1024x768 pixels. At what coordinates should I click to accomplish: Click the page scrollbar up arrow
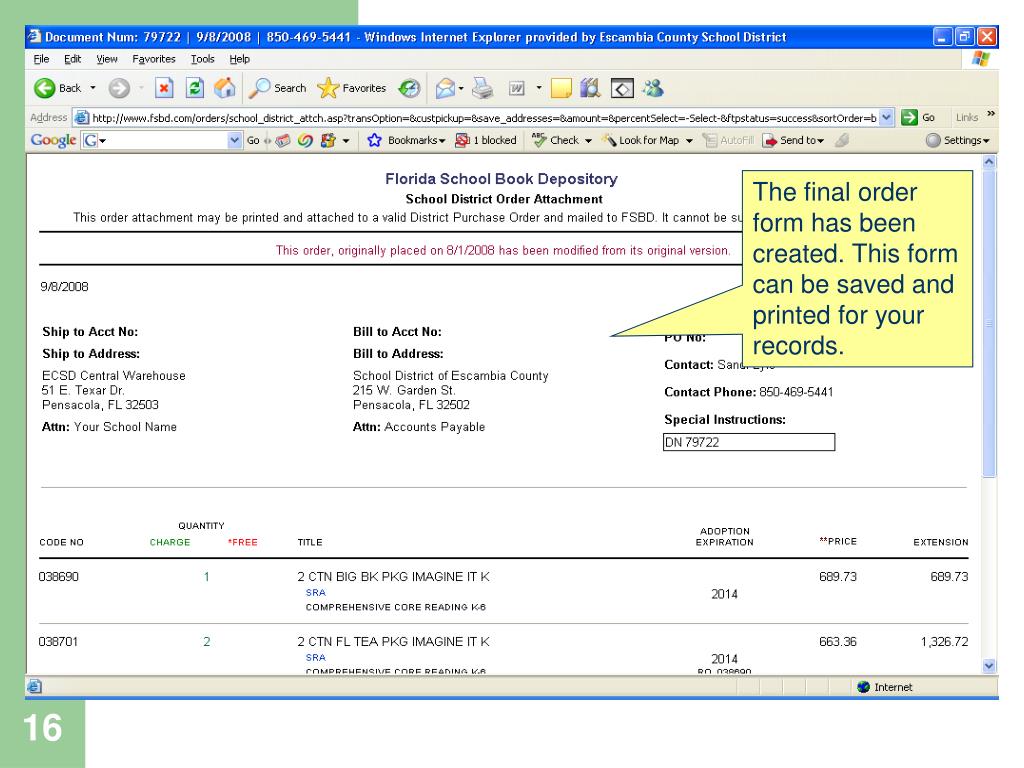click(x=989, y=162)
